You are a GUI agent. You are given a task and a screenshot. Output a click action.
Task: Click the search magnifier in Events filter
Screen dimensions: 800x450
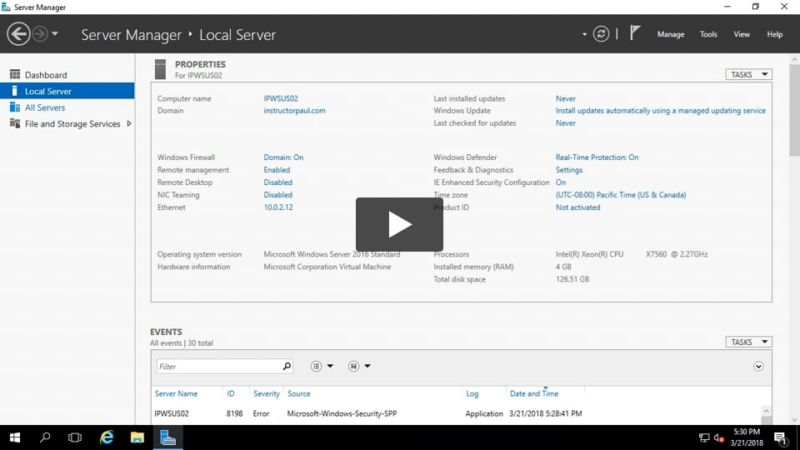coord(287,367)
